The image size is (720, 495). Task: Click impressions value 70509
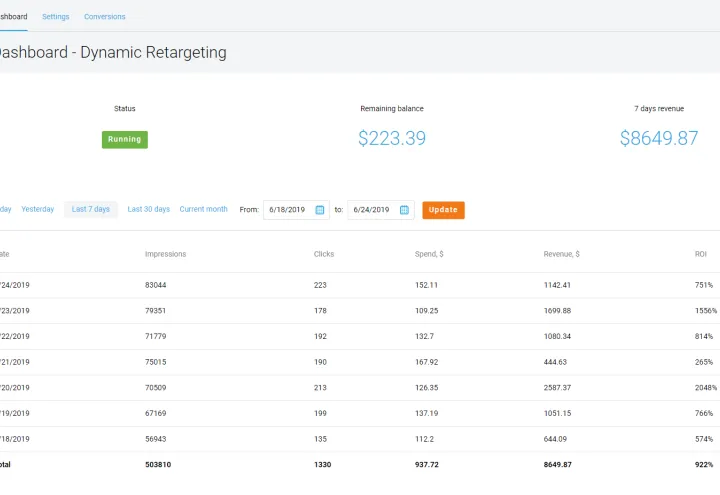[x=156, y=388]
